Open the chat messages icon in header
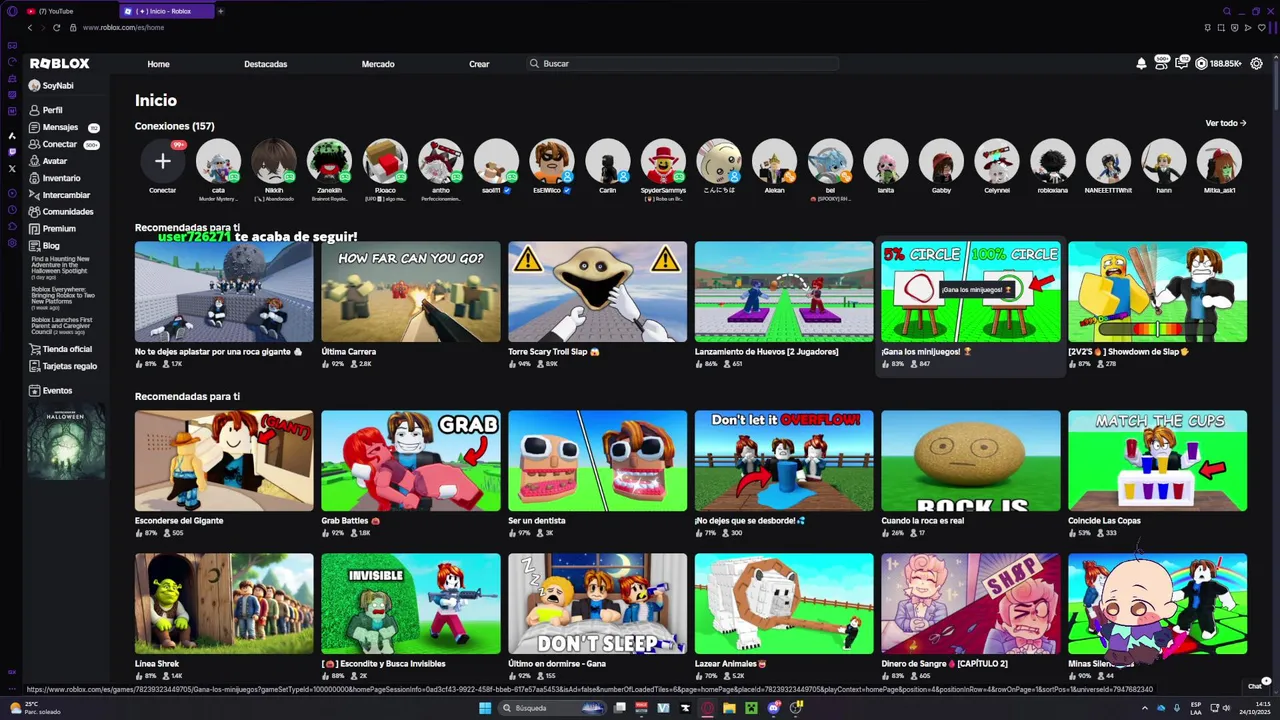The width and height of the screenshot is (1280, 720). (1182, 63)
